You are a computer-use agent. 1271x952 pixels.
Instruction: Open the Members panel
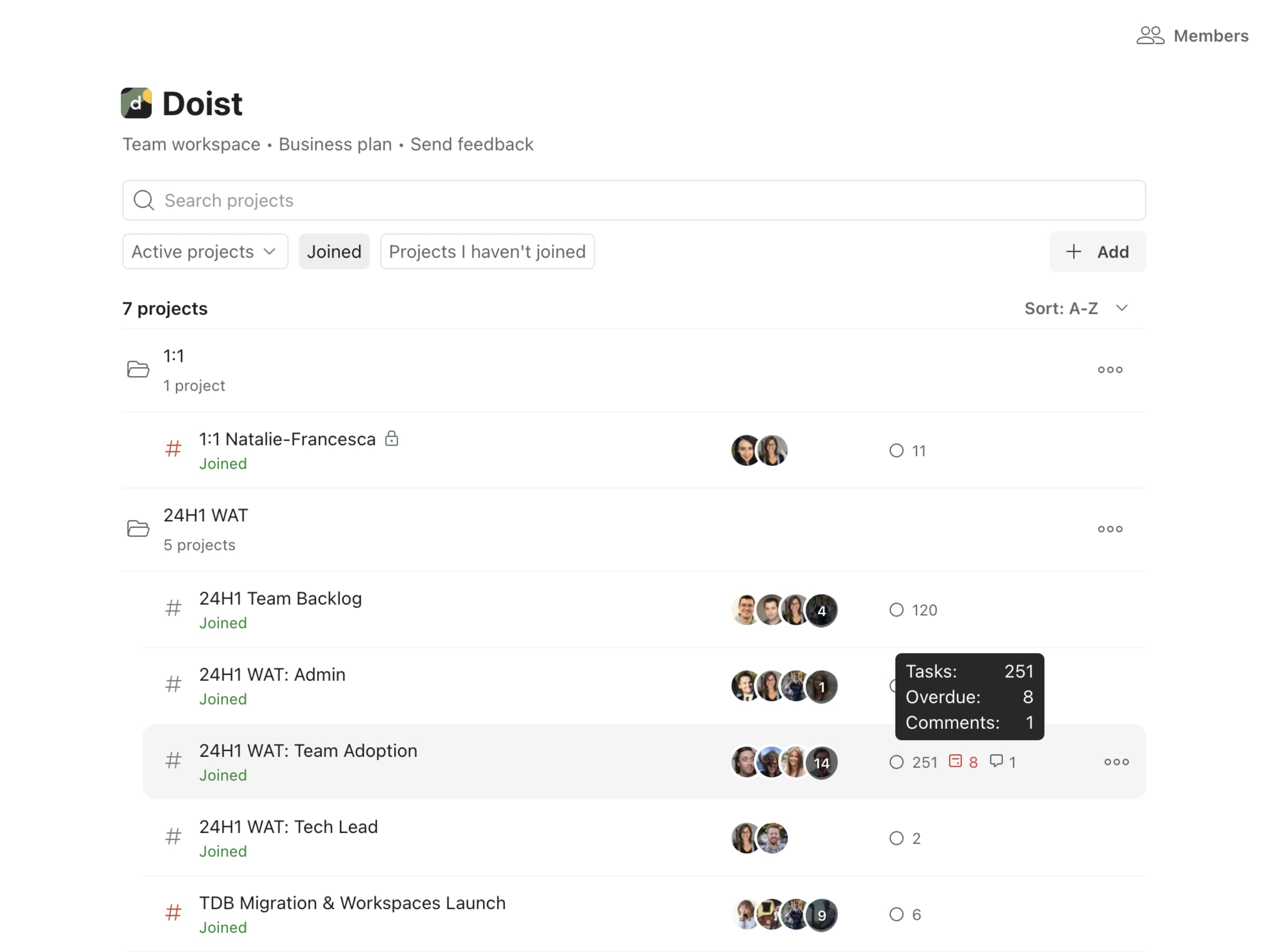1192,36
